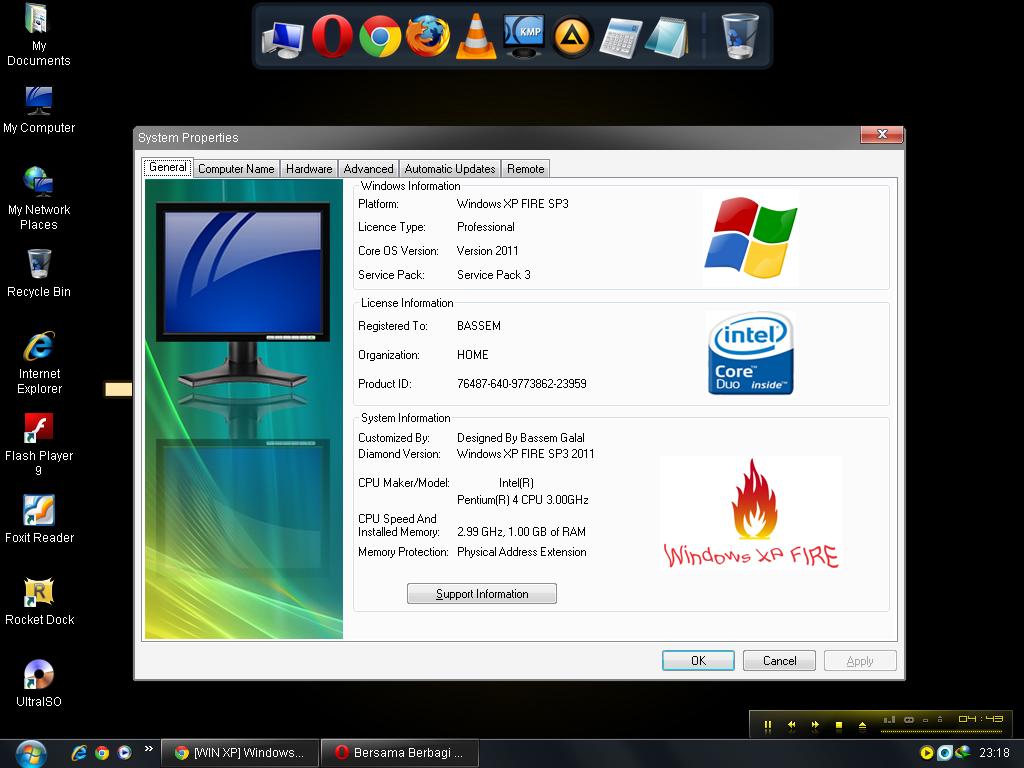Pause playback in the mini player
This screenshot has height=768, width=1024.
point(766,726)
